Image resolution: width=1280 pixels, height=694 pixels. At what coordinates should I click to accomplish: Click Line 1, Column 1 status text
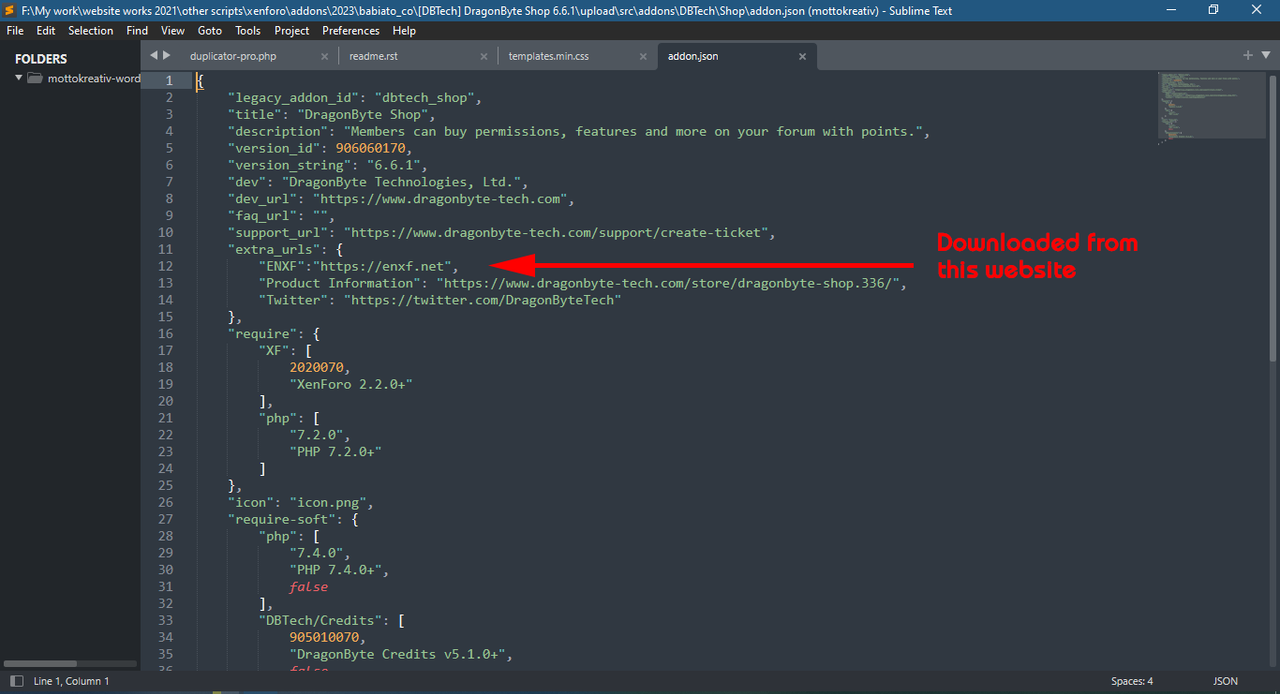point(72,681)
